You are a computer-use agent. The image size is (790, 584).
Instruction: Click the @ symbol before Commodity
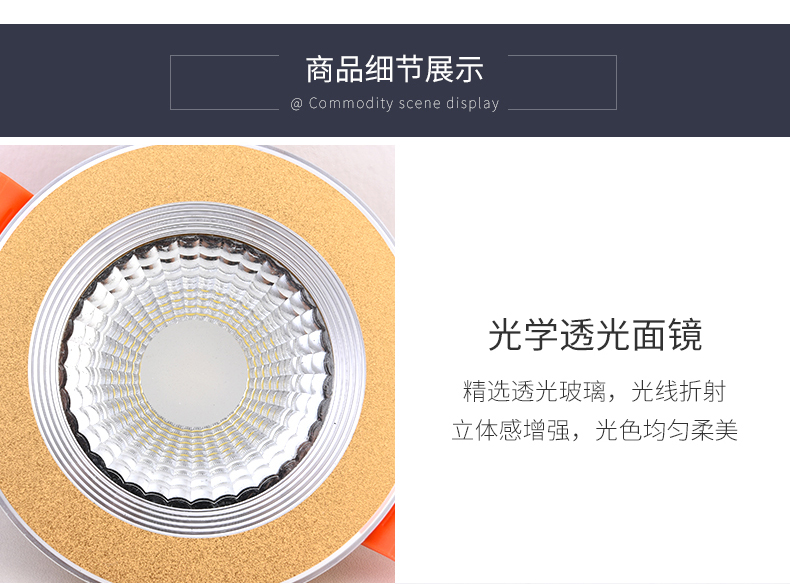click(296, 104)
